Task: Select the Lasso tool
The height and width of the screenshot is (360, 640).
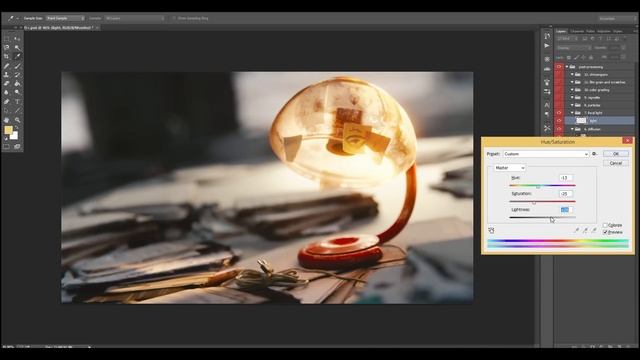Action: coord(7,48)
